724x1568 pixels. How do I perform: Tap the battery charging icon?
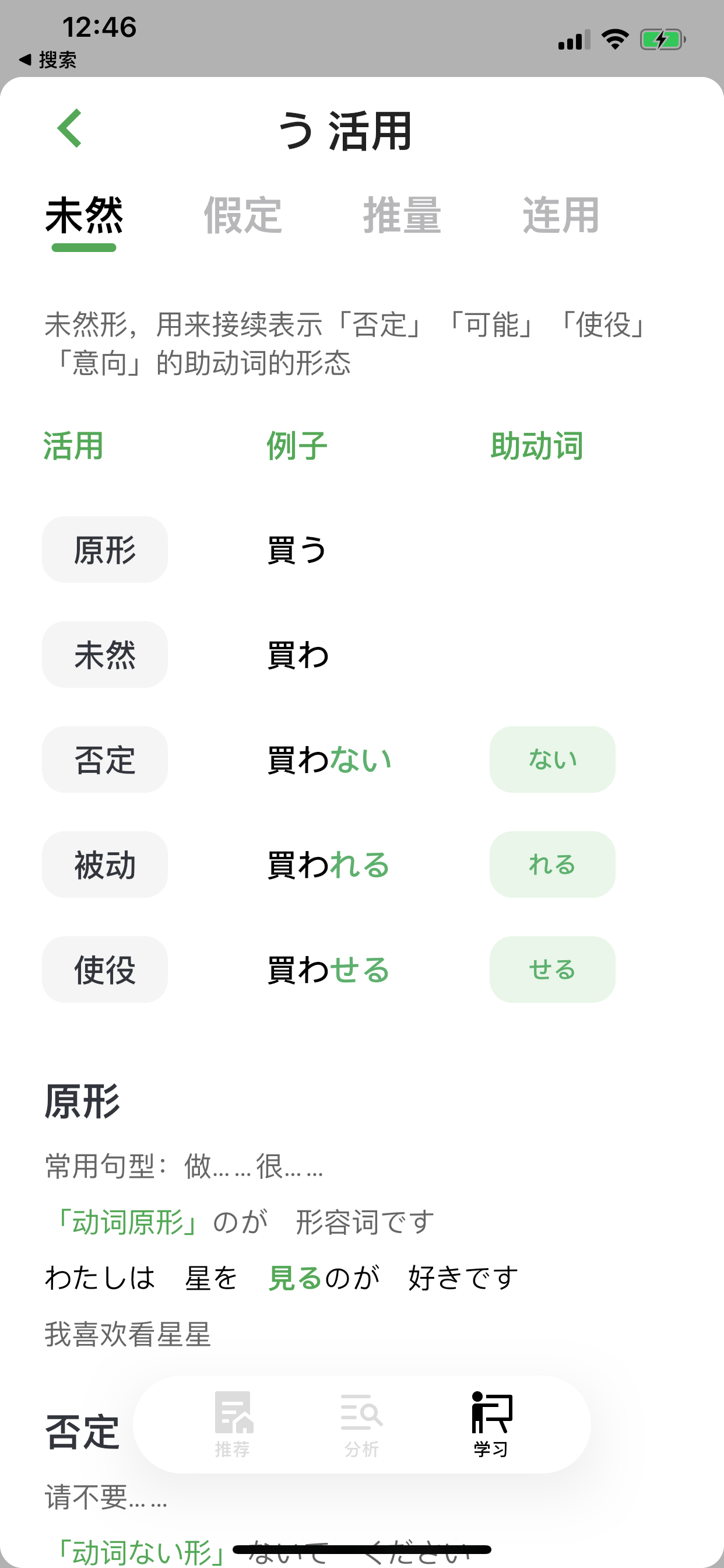tap(663, 40)
